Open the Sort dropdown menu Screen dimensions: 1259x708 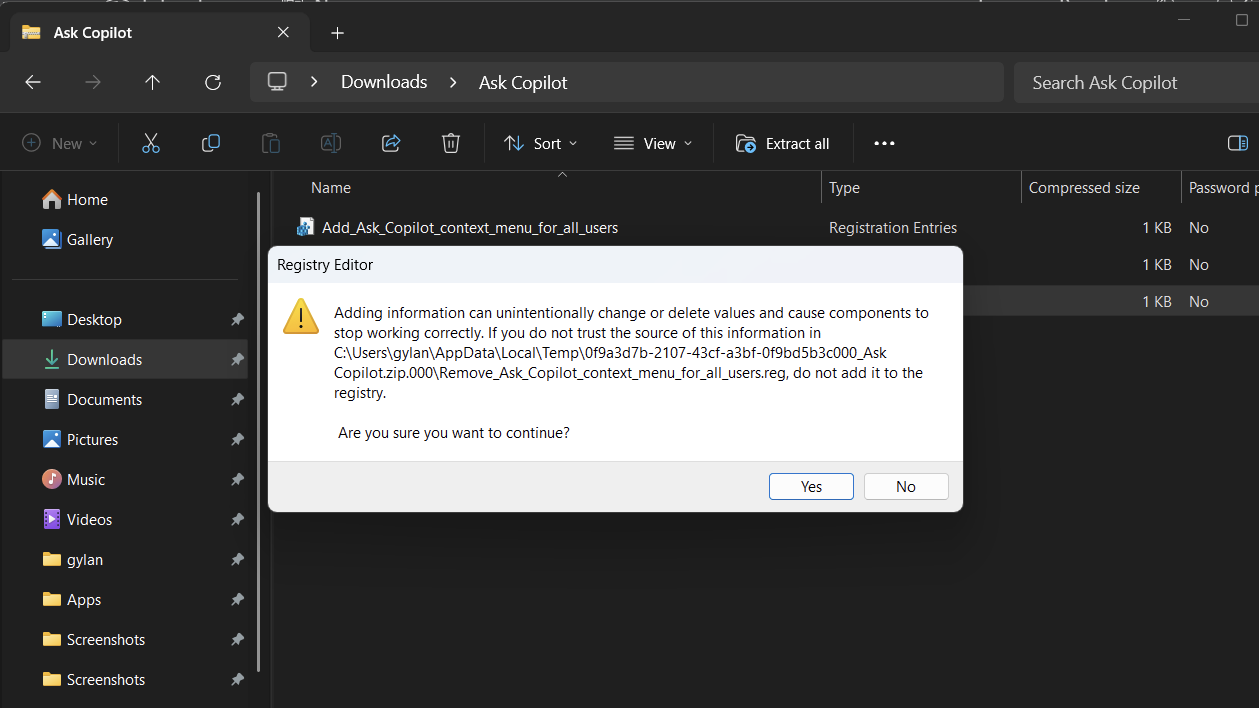point(541,143)
